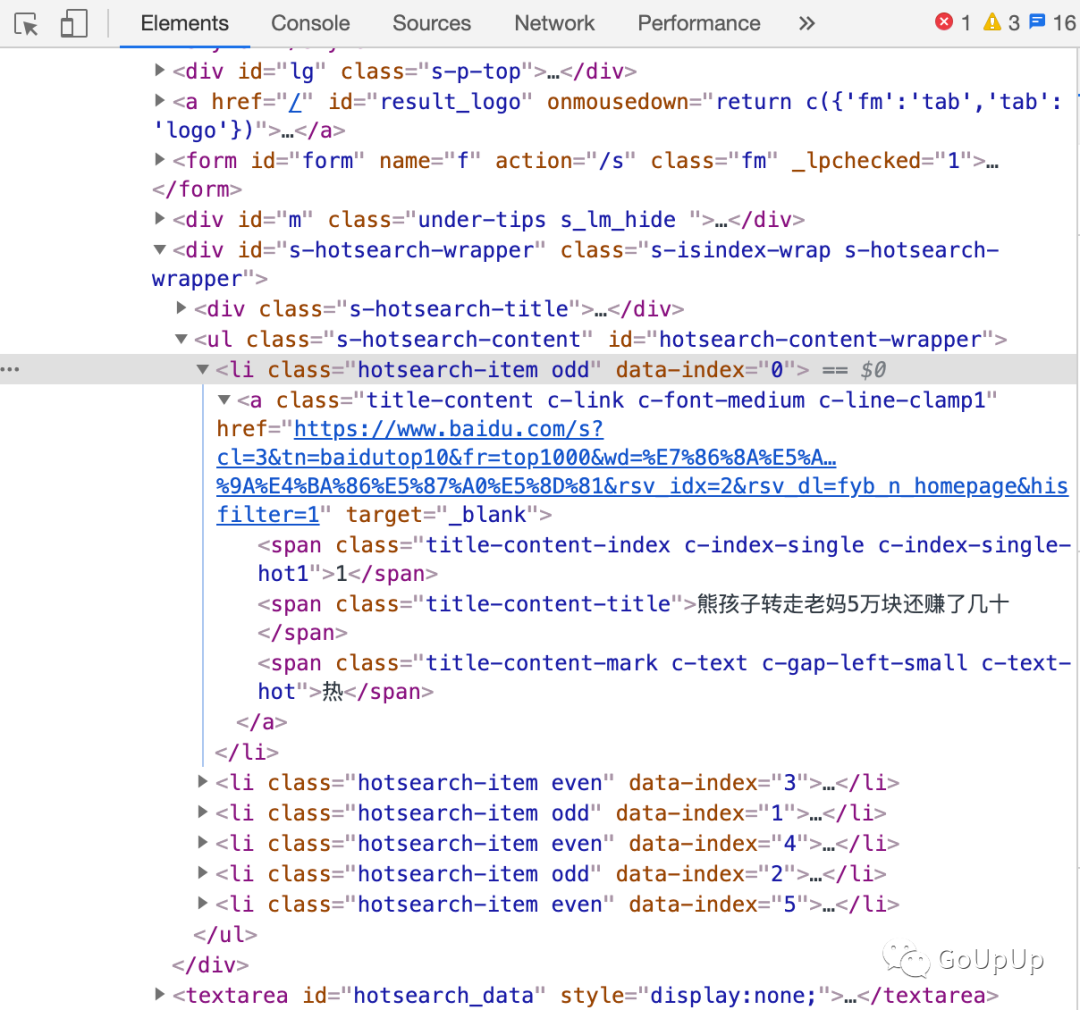Expand the s-hotsearch-title div

[181, 309]
